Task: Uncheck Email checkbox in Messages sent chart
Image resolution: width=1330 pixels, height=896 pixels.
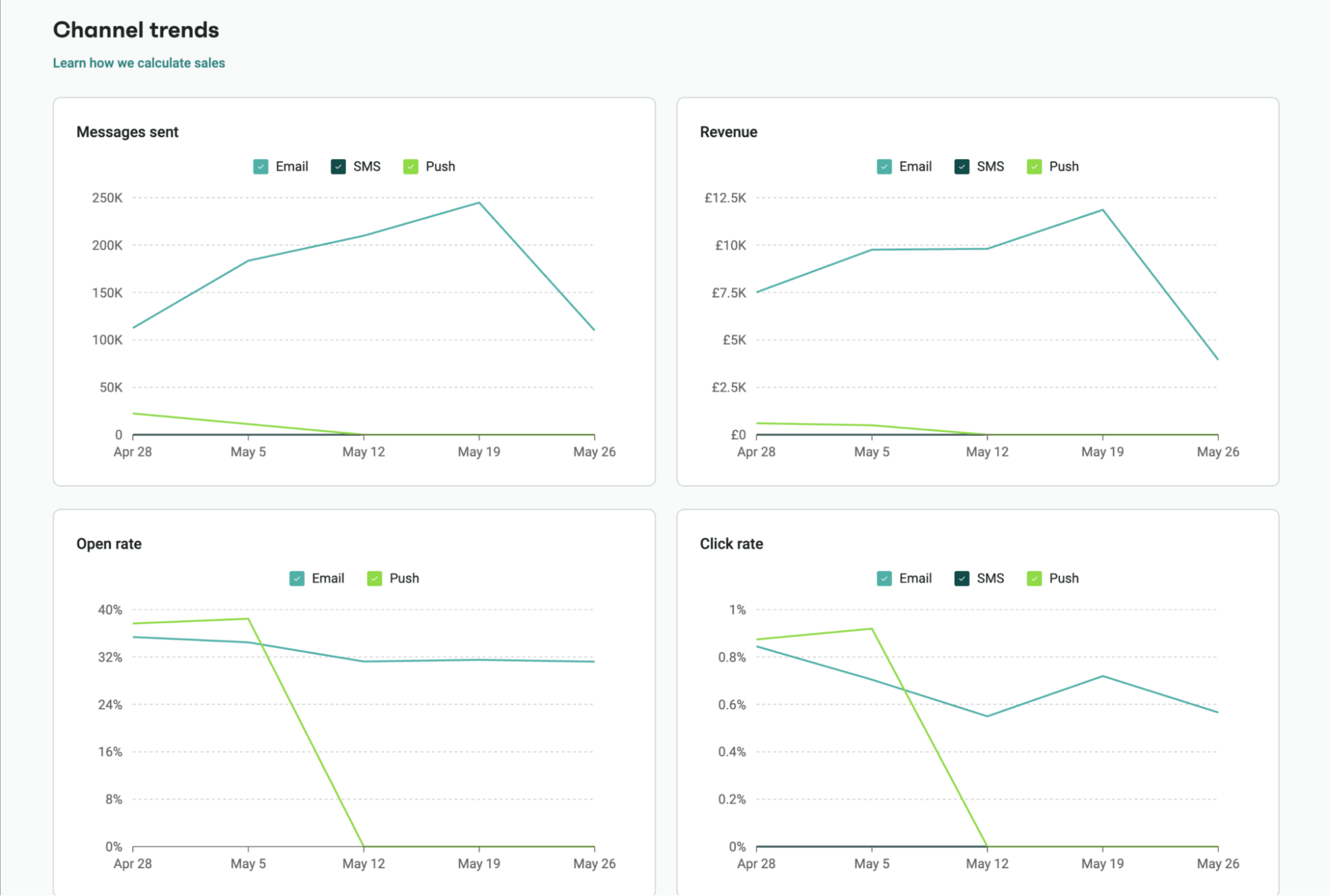Action: point(261,167)
